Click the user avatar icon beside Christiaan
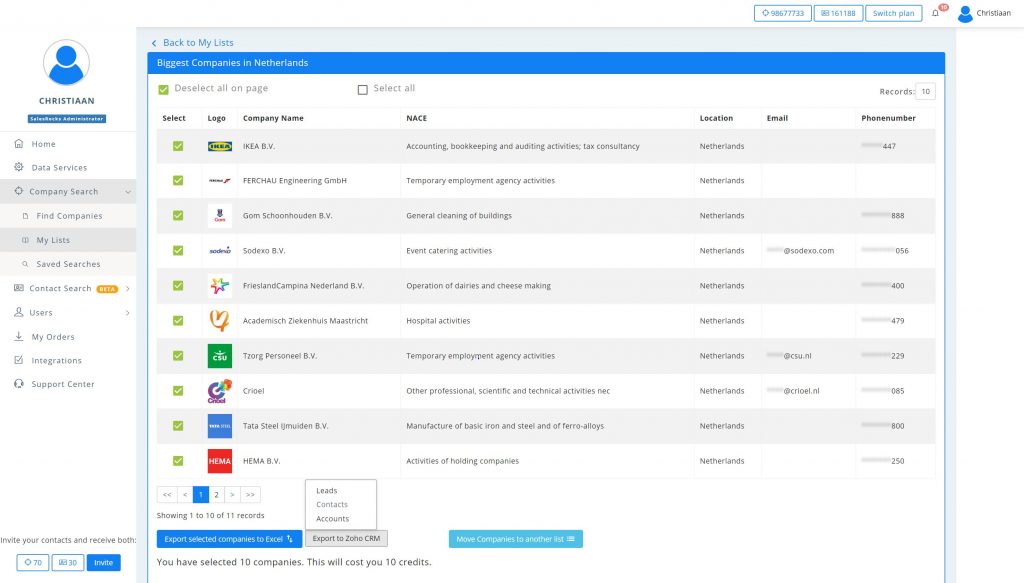1024x583 pixels. point(965,13)
